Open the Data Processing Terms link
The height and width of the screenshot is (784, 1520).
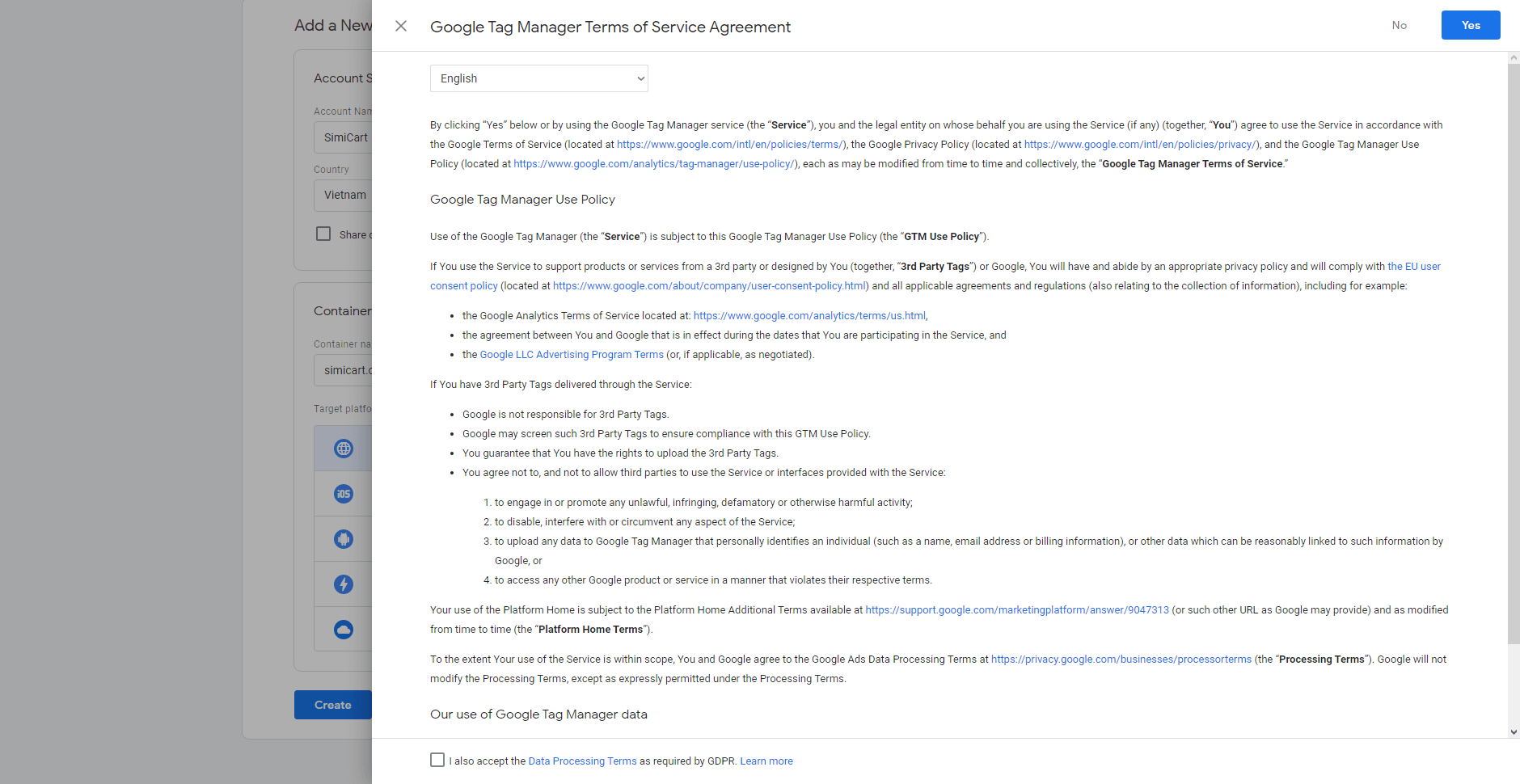click(x=582, y=761)
